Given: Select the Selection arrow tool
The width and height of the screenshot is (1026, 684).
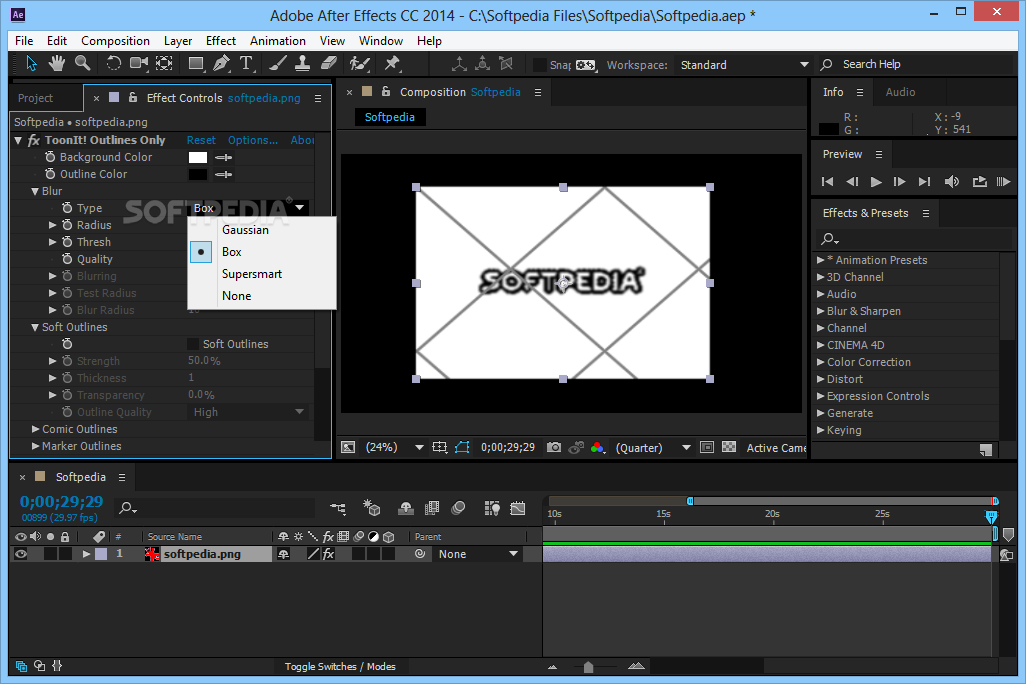Looking at the screenshot, I should (x=31, y=63).
